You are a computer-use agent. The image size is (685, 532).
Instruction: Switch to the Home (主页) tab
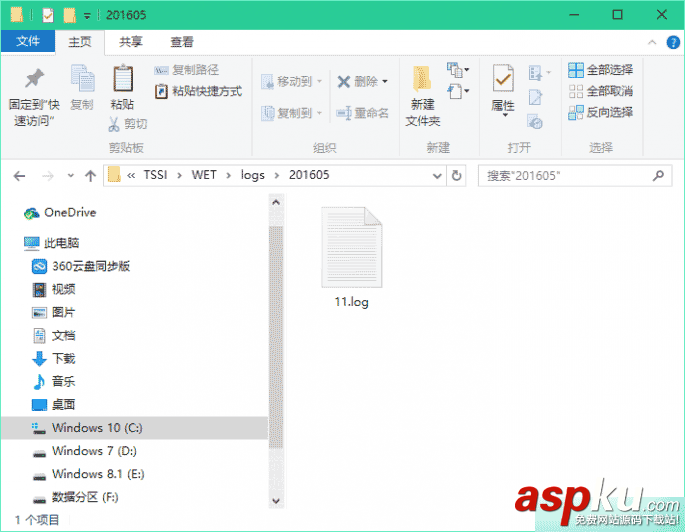coord(80,42)
